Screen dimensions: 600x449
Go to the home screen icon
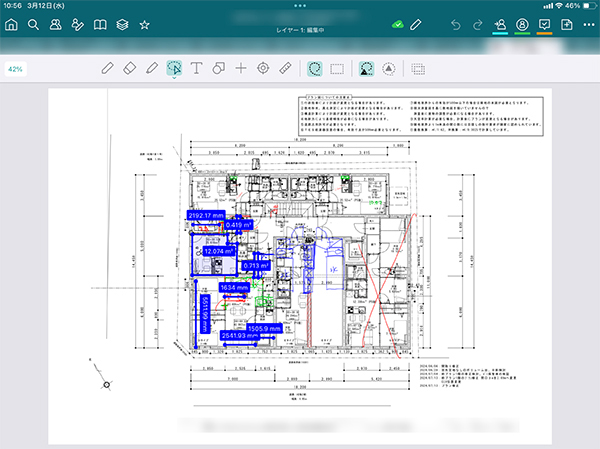coord(11,24)
